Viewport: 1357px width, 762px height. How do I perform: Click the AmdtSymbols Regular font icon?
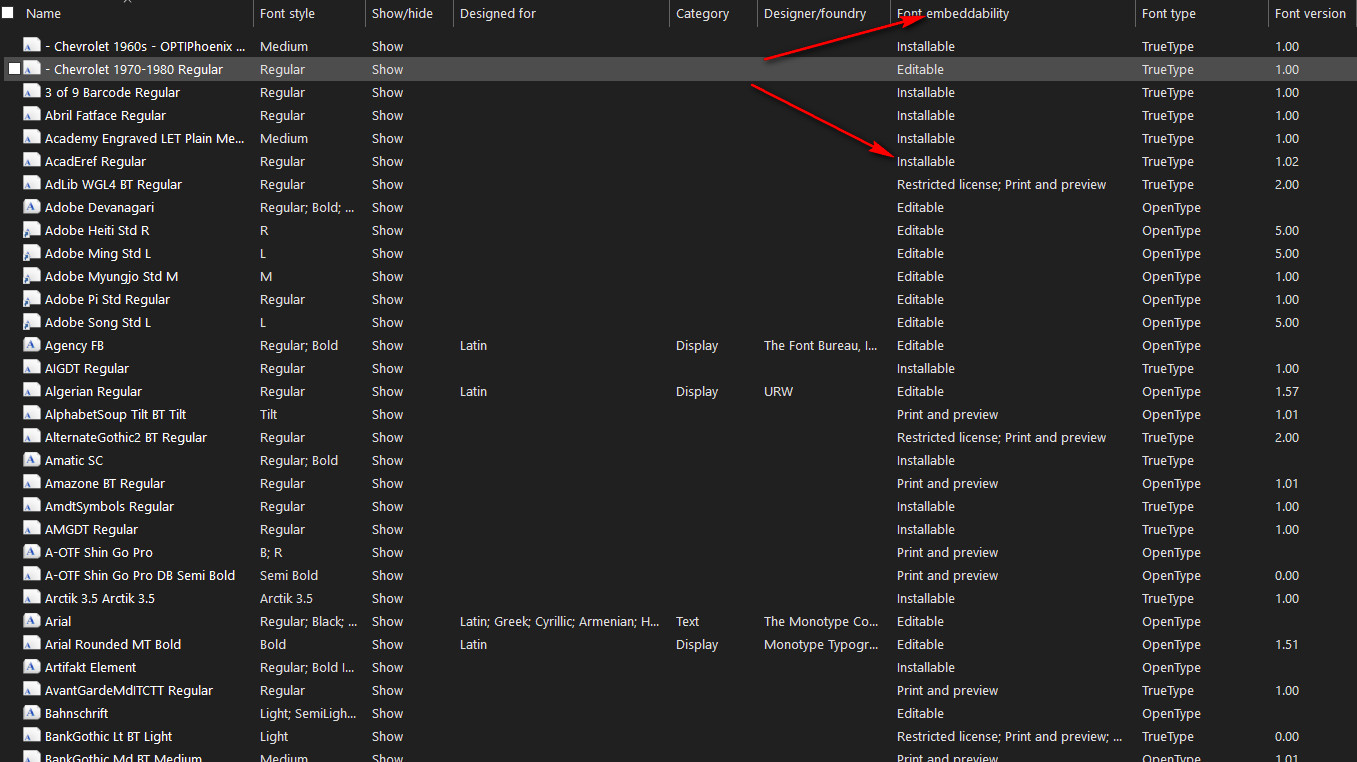pos(32,506)
